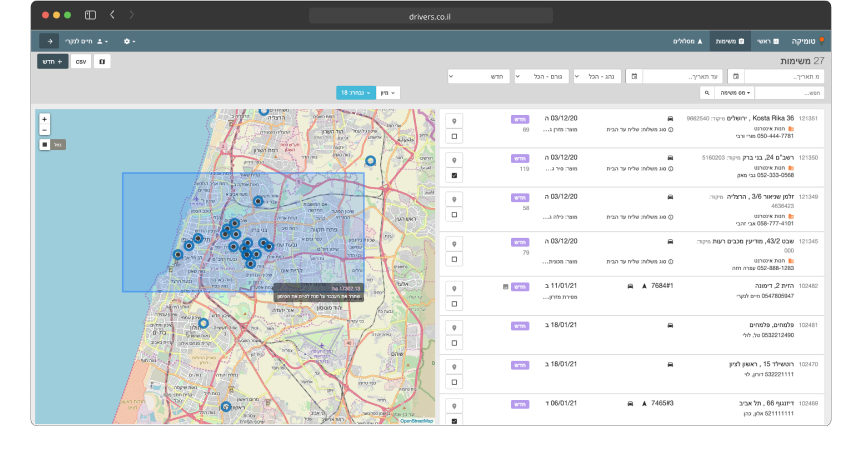This screenshot has height=465, width=859.
Task: Open the status filter dropdown חדש
Action: (x=478, y=77)
